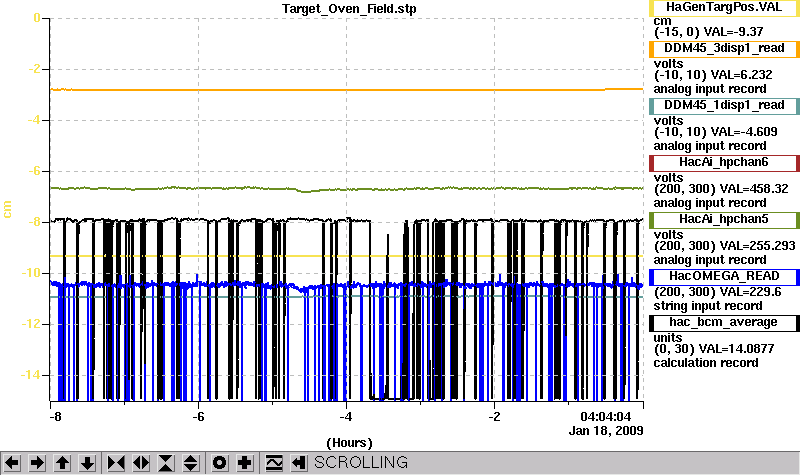Pan the graph down with down arrow
The image size is (800, 475).
click(87, 463)
